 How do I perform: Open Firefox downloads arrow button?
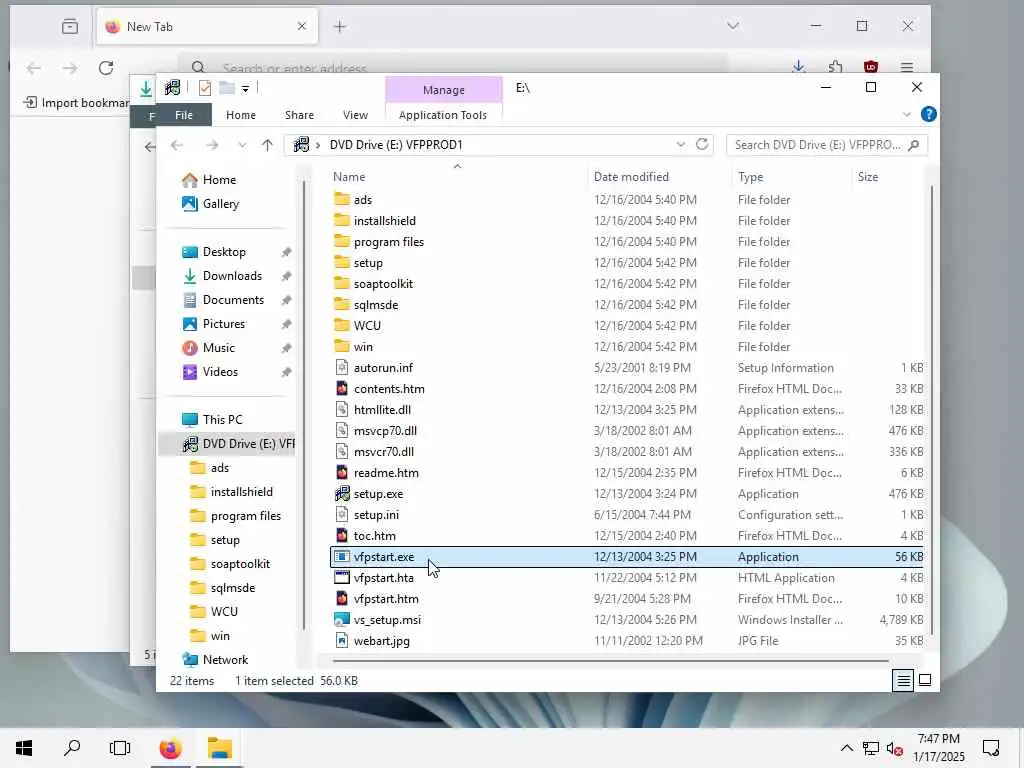pyautogui.click(x=798, y=67)
